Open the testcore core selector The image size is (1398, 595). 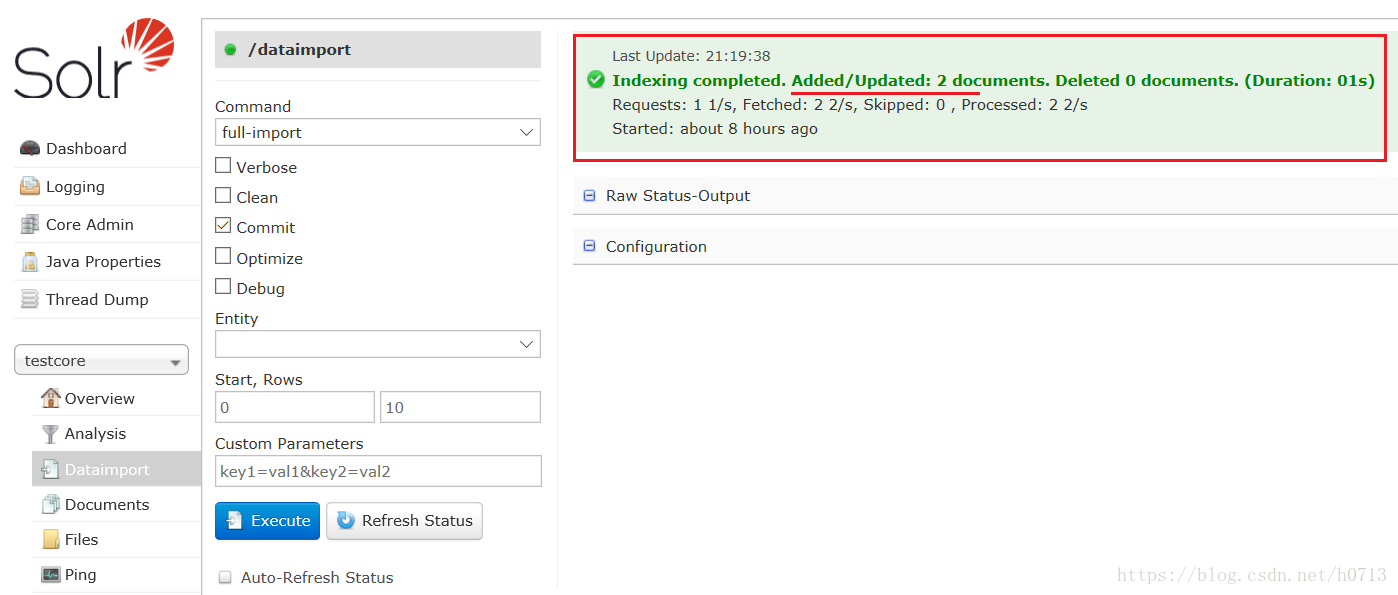click(x=101, y=361)
